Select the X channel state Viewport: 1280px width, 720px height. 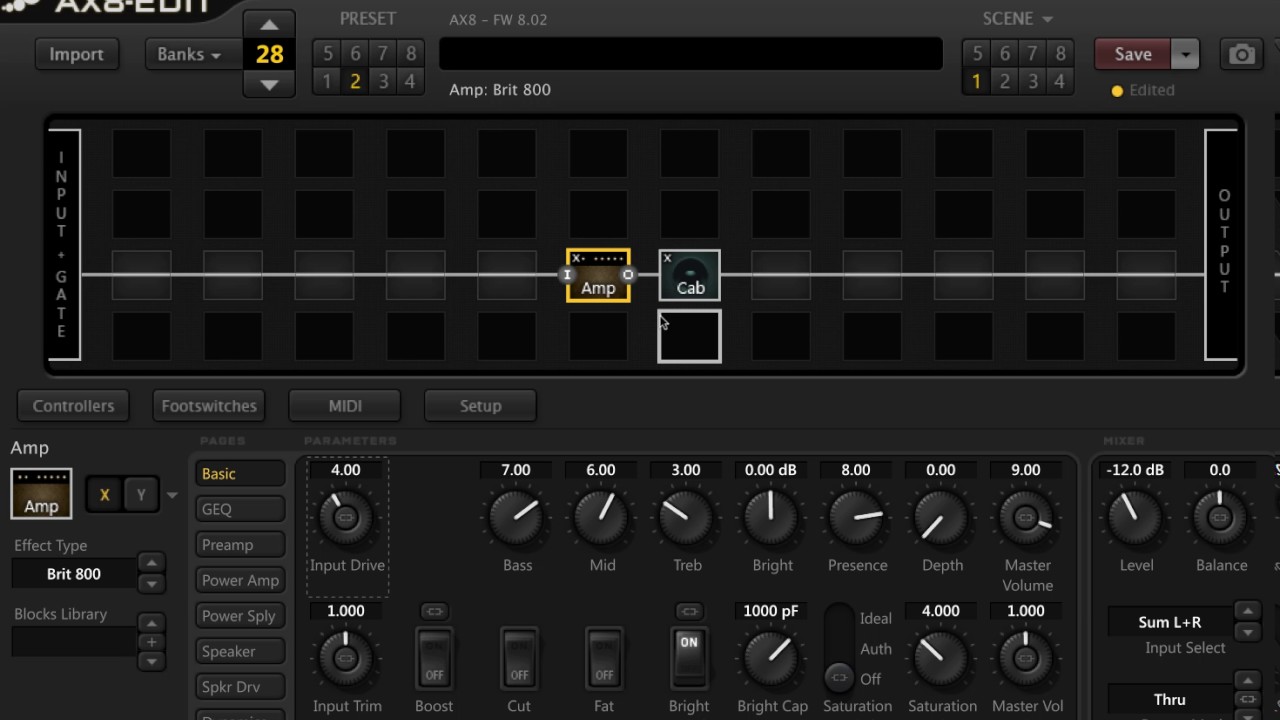pyautogui.click(x=104, y=495)
